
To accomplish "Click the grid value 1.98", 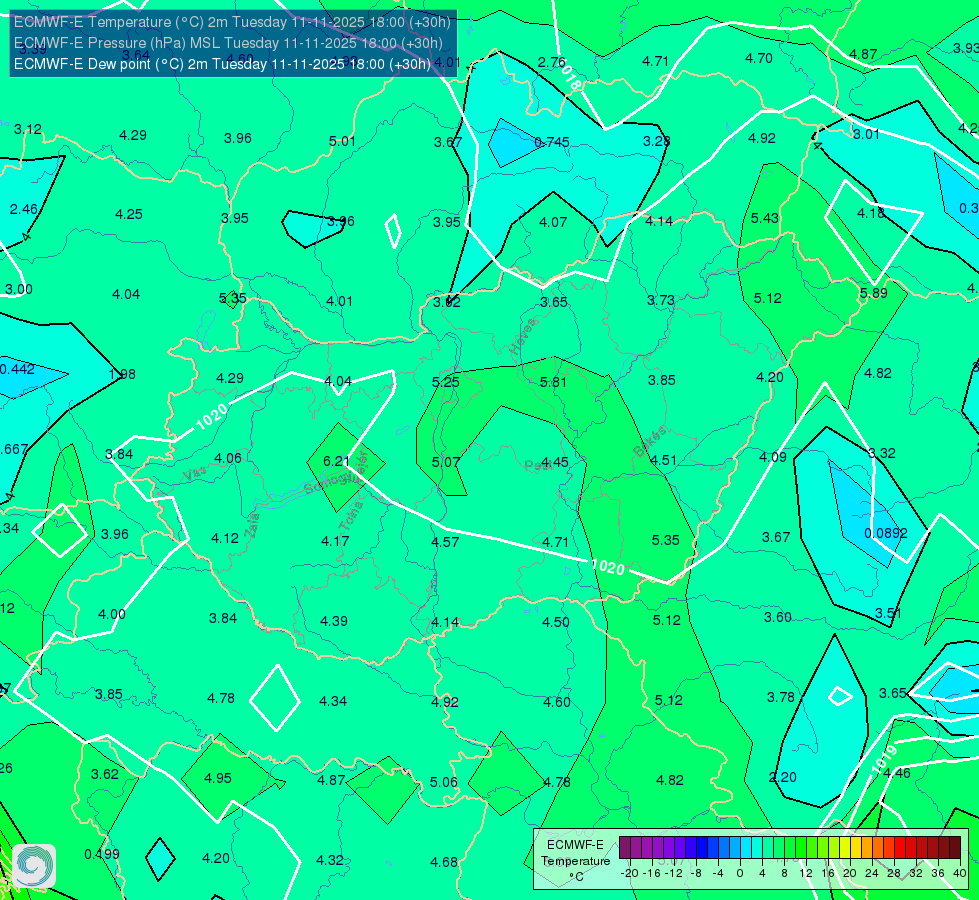I will coord(122,374).
